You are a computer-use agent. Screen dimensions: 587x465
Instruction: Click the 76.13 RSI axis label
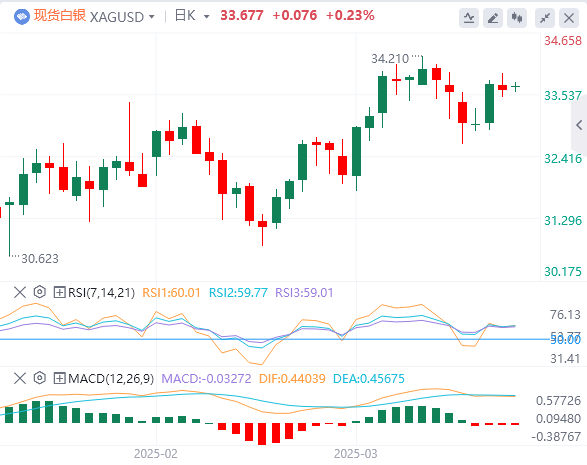pos(565,315)
